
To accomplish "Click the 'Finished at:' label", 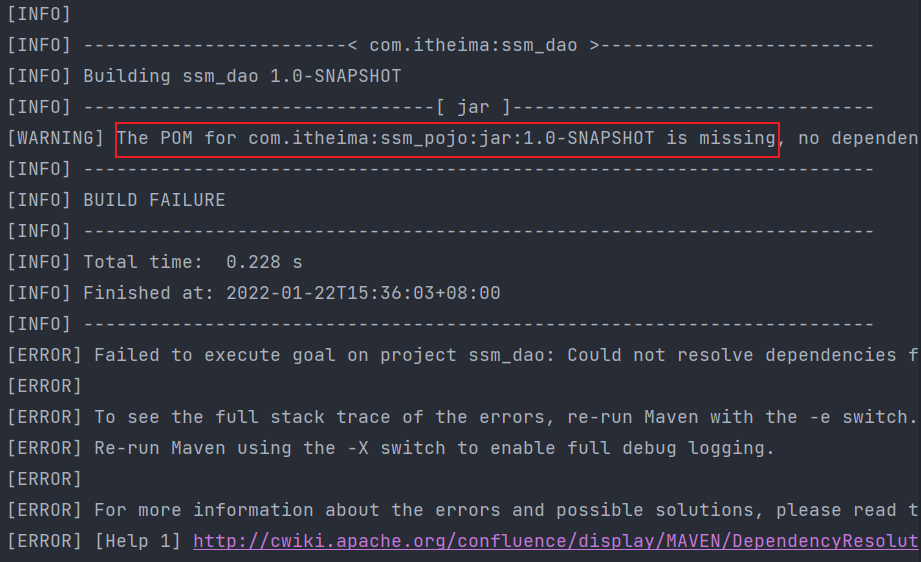I will coord(149,293).
